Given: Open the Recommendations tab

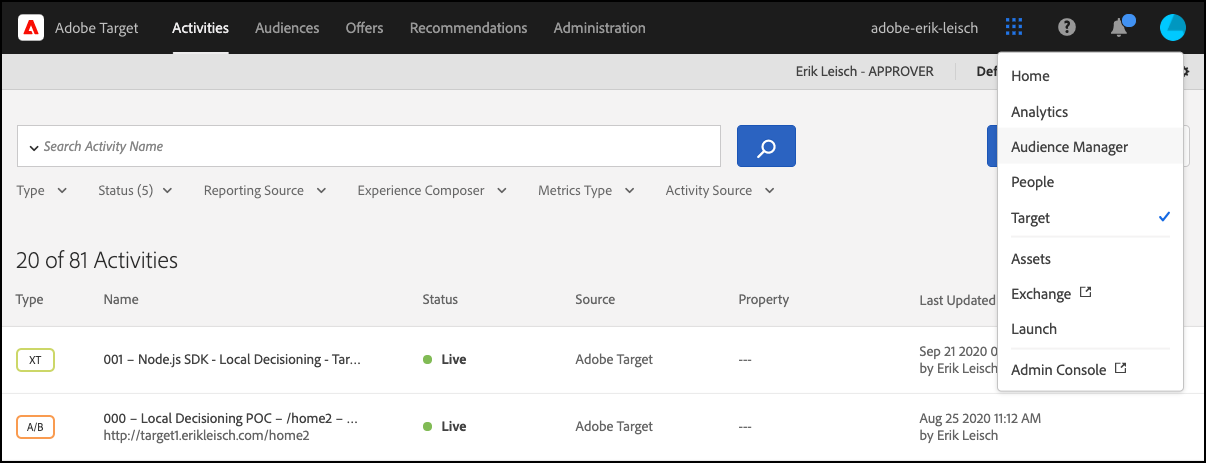Looking at the screenshot, I should point(468,28).
